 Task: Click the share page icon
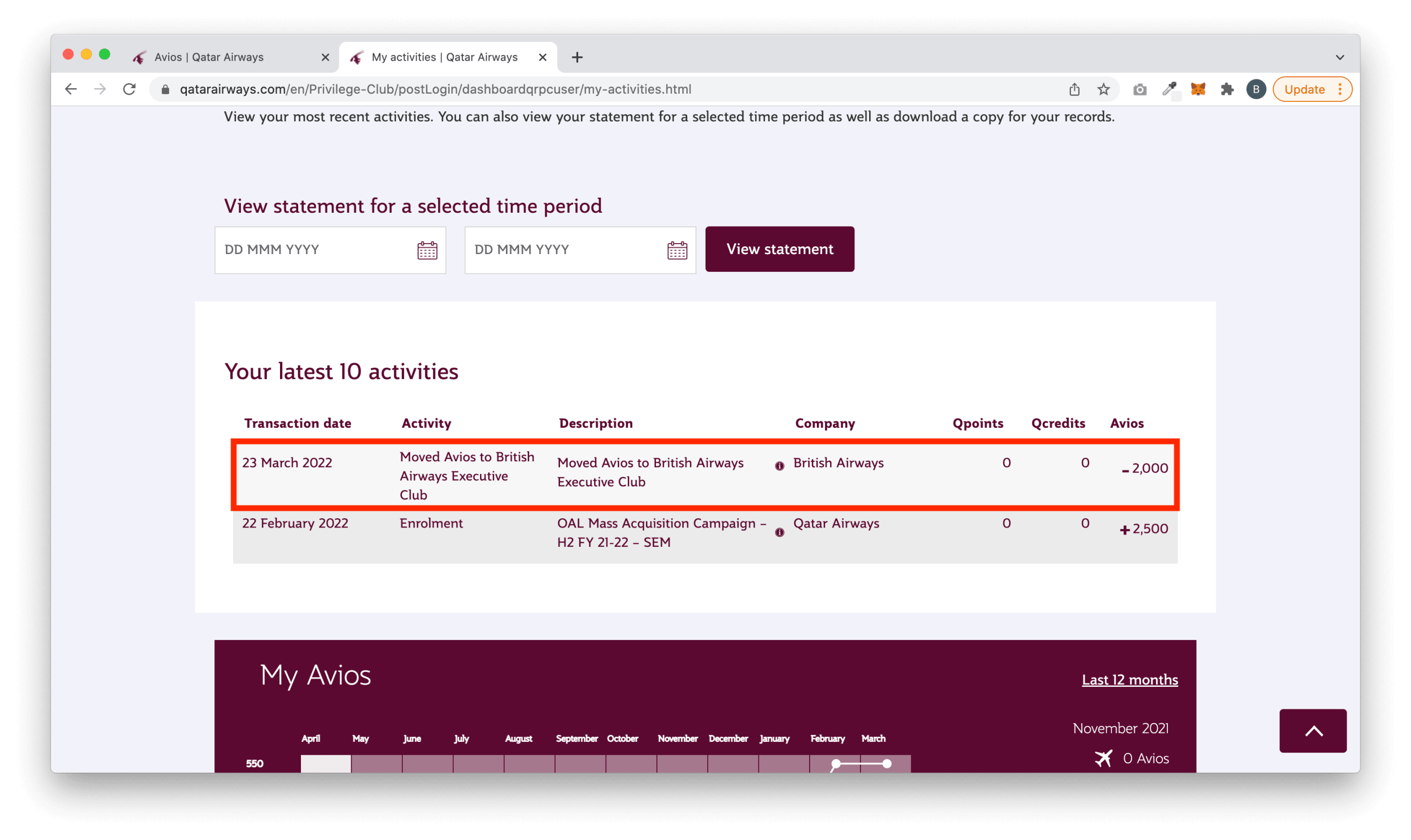tap(1074, 89)
